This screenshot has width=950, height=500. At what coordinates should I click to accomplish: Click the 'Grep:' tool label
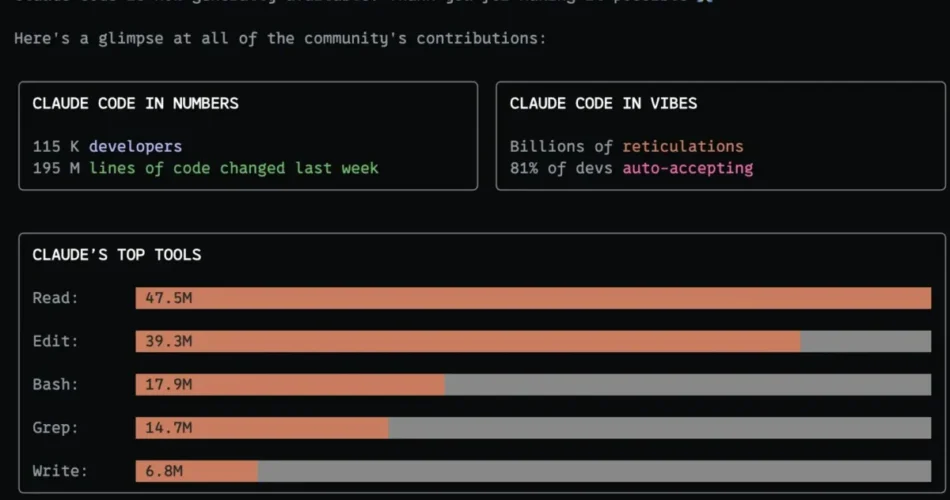tap(55, 428)
